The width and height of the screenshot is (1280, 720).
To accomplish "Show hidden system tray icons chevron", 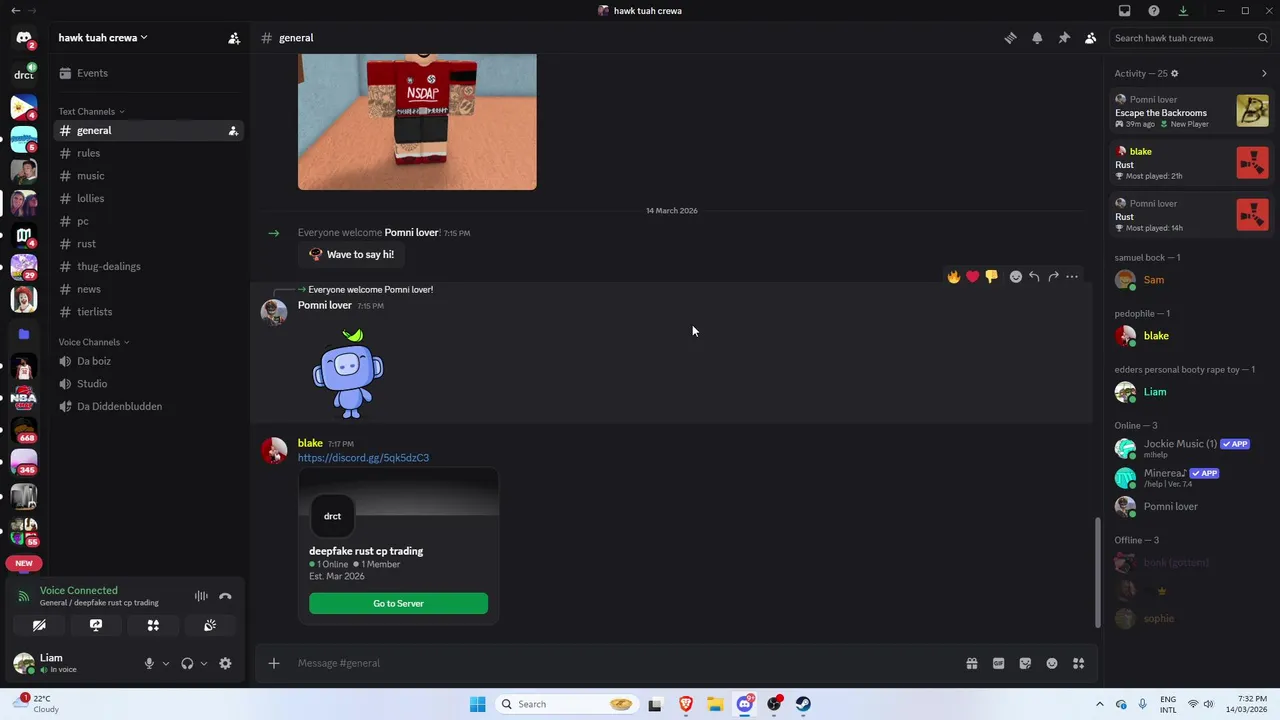I will tap(1100, 704).
